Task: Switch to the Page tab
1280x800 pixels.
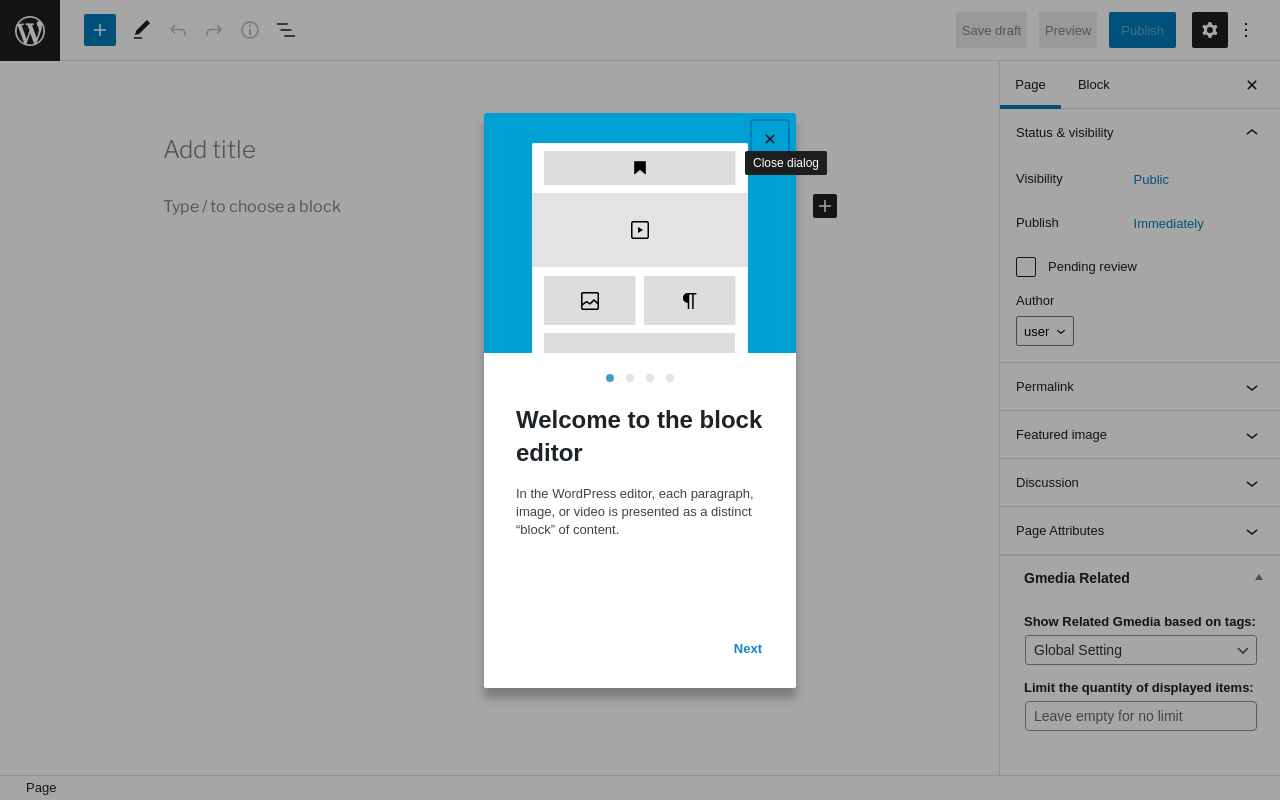Action: 1030,85
